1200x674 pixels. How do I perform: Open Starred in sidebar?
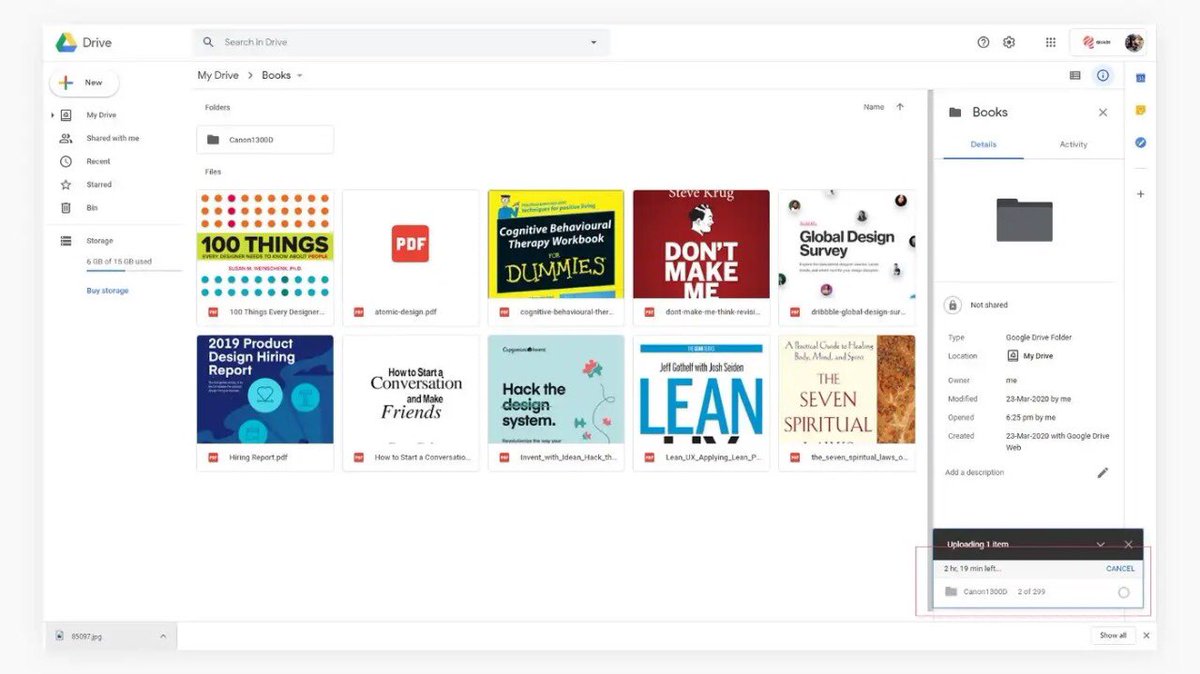point(99,184)
